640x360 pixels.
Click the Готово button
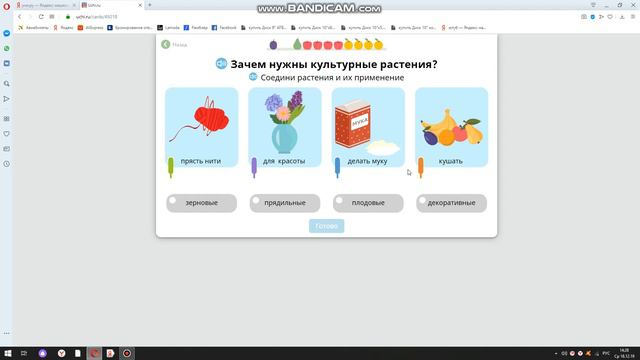click(x=327, y=226)
